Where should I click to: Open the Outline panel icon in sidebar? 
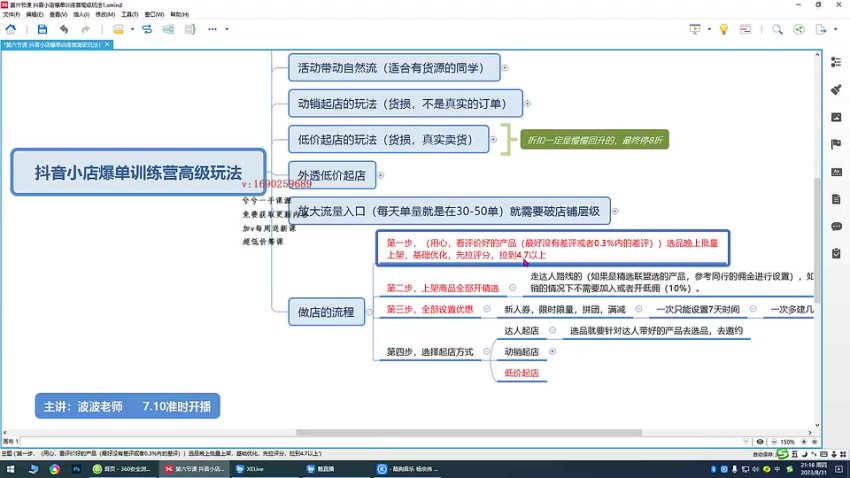pos(836,63)
